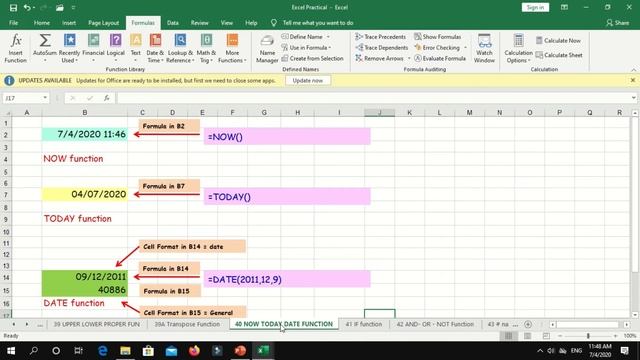640x360 pixels.
Task: Open Recently Used functions
Action: tap(69, 48)
